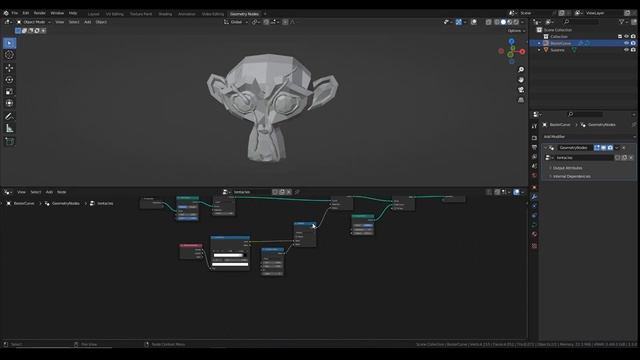Open the Render menu
Screen dimensions: 640x360
(x=40, y=13)
